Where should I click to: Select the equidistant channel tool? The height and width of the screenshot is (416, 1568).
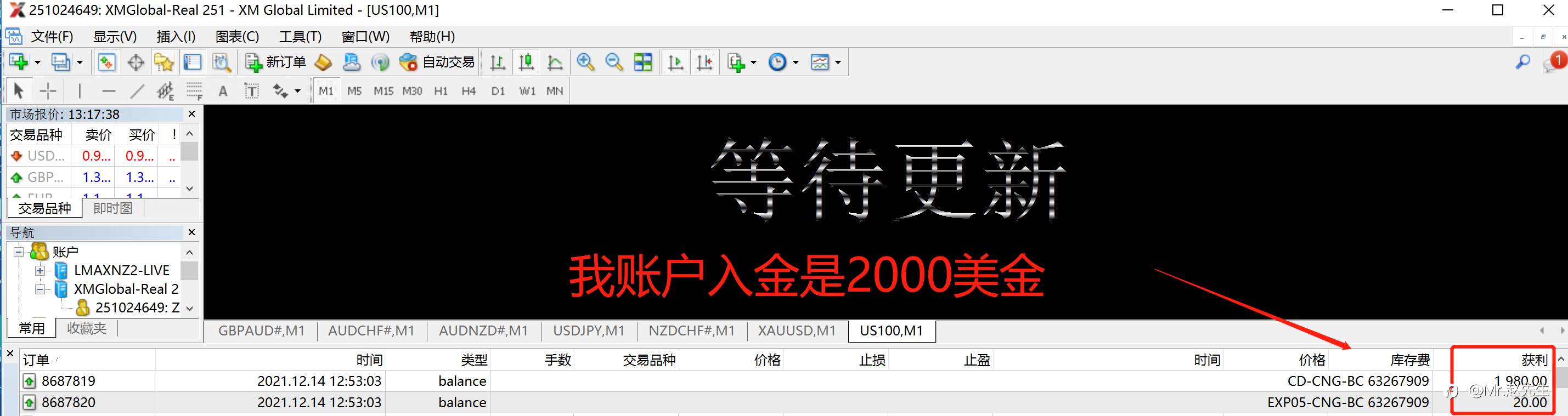click(166, 91)
